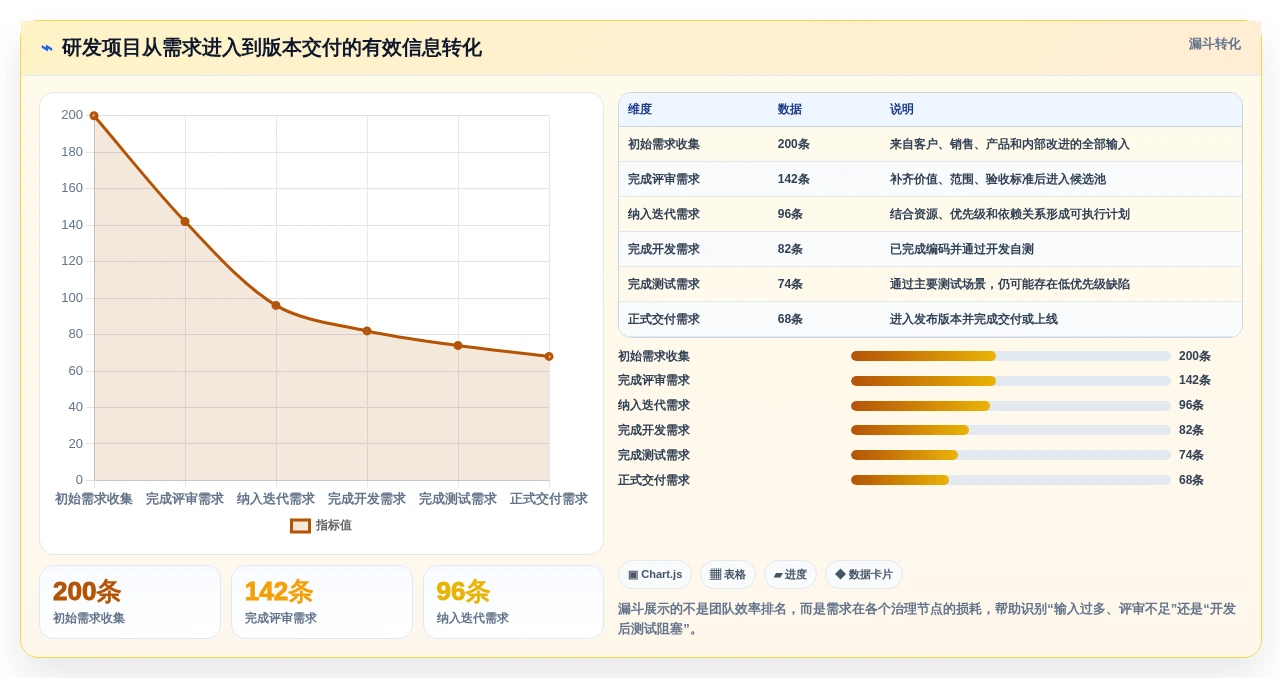Click chart data point at 完成测试需求
The width and height of the screenshot is (1282, 678).
(458, 345)
